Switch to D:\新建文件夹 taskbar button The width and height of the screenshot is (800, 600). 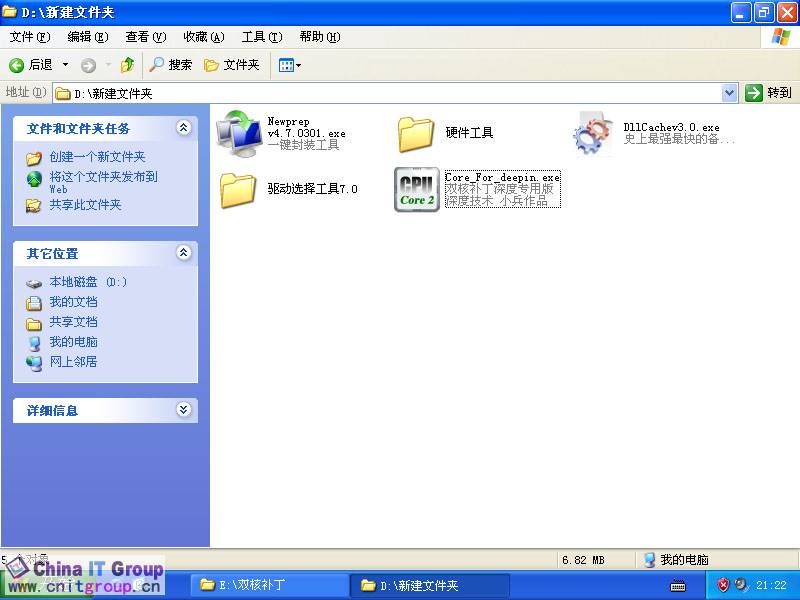pyautogui.click(x=430, y=585)
